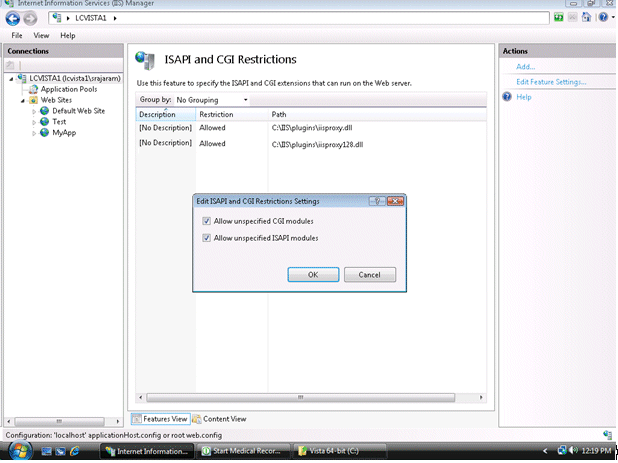Expand the Test site tree node
618x463 pixels.
(34, 123)
